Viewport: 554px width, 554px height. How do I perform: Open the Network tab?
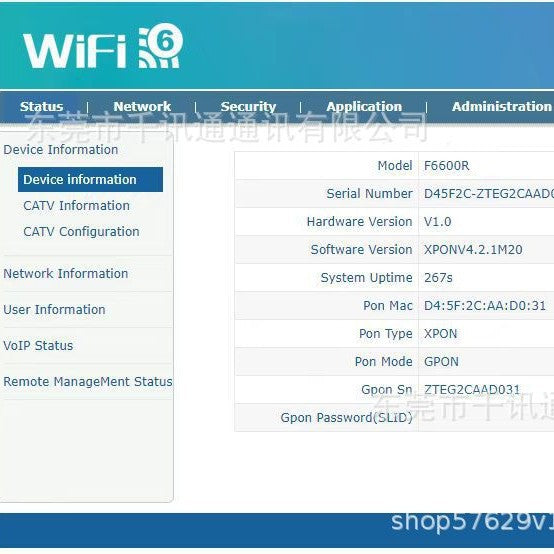coord(142,106)
